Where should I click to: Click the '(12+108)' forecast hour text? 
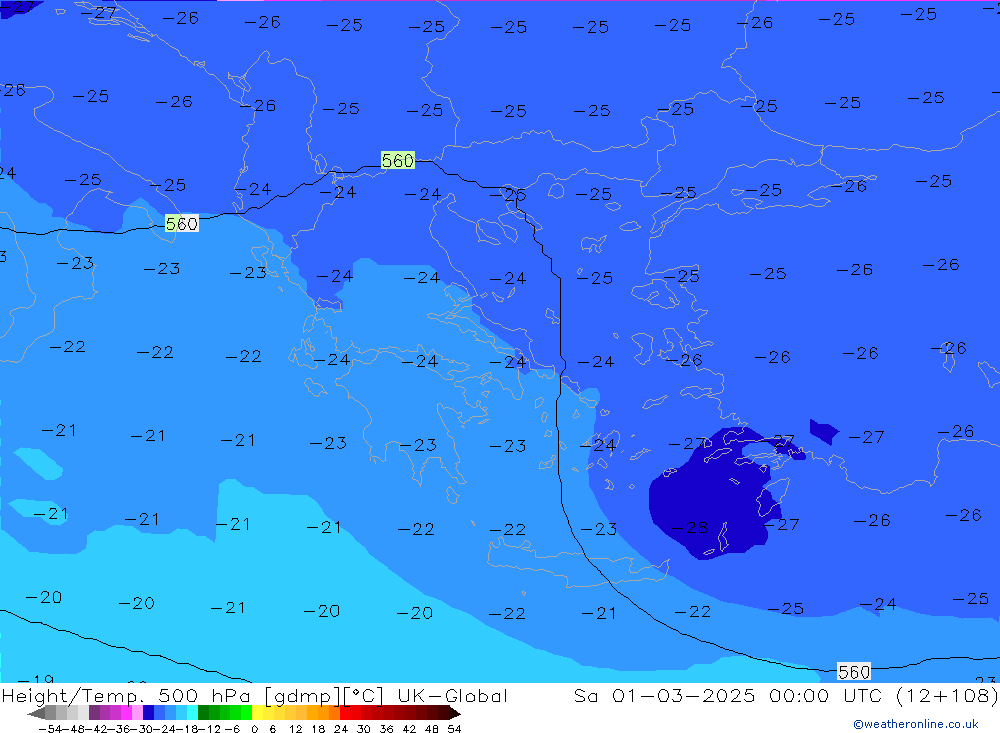click(x=946, y=695)
